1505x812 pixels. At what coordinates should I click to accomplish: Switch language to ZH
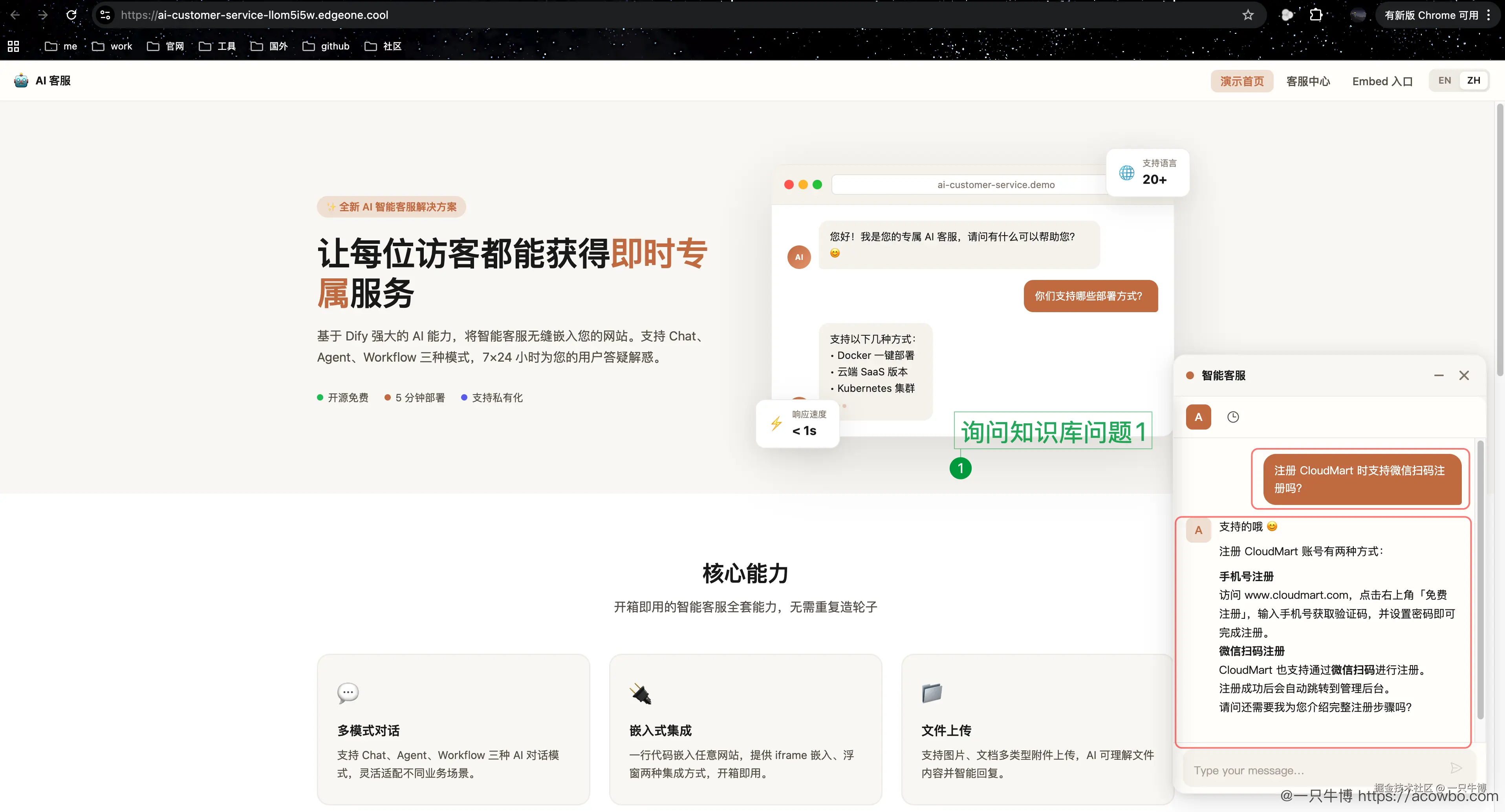[x=1474, y=80]
